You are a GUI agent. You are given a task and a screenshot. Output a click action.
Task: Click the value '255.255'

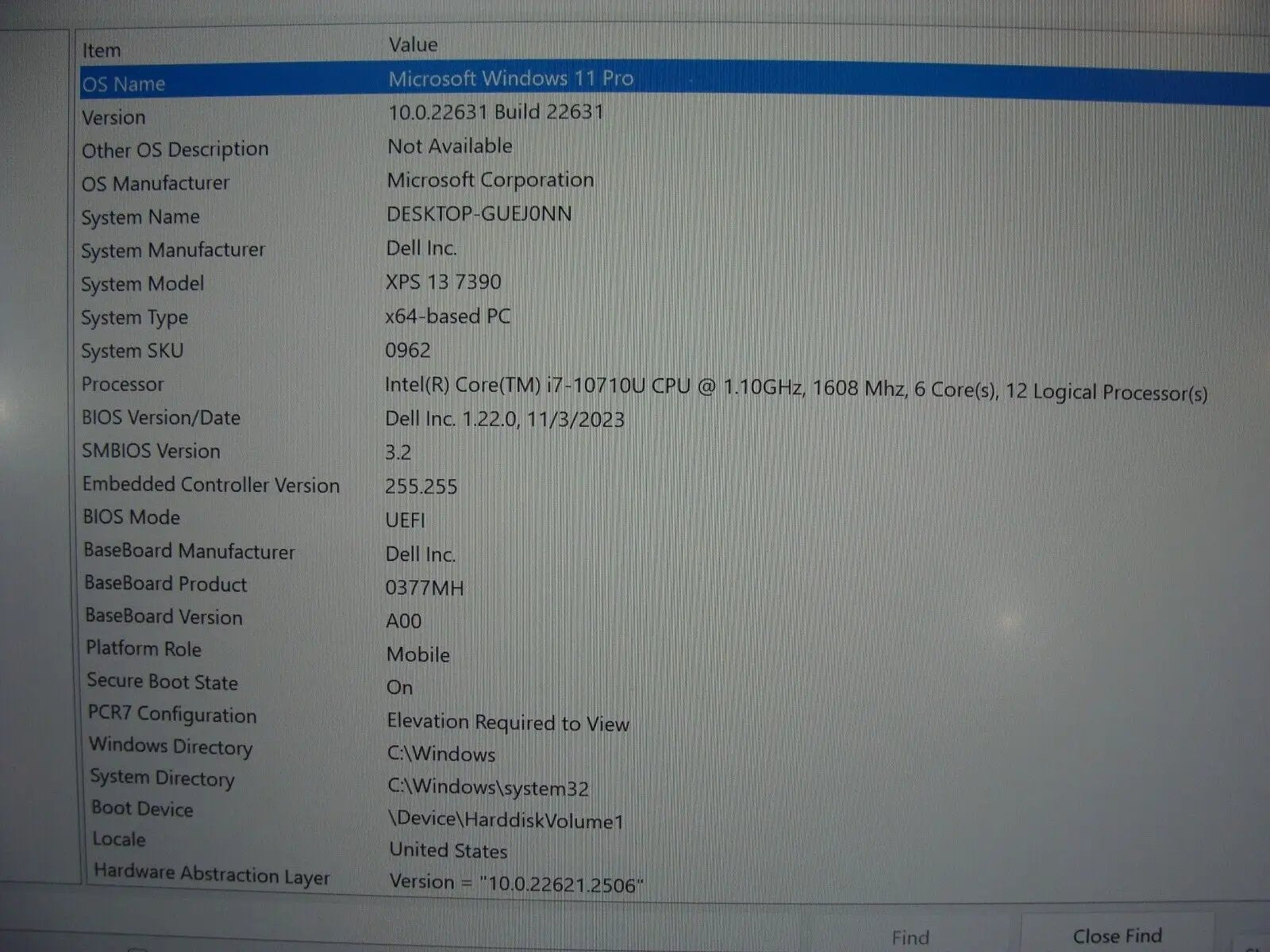[421, 486]
